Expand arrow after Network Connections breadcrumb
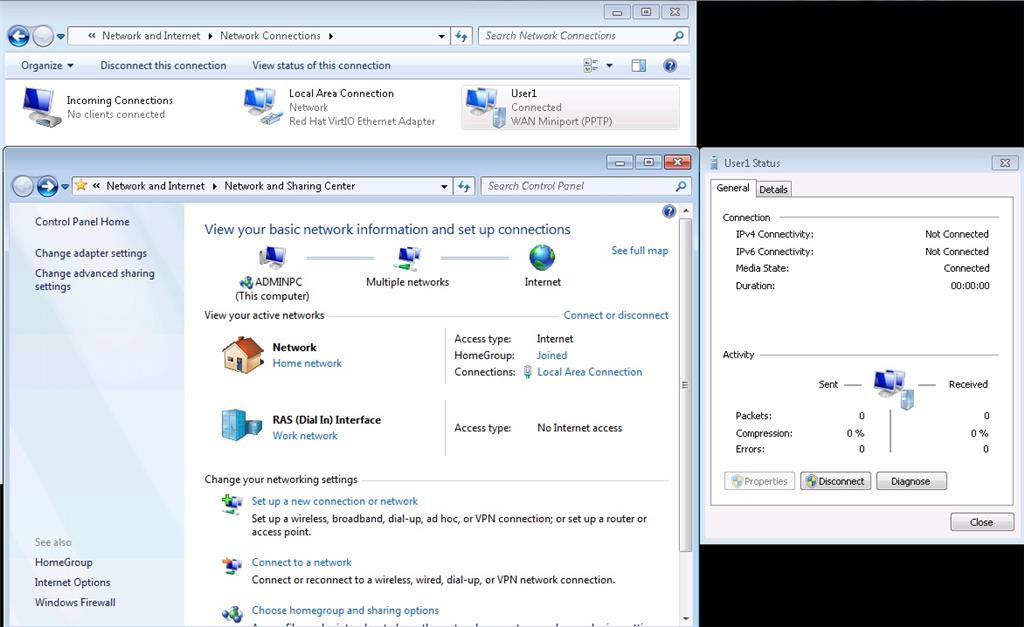The height and width of the screenshot is (627, 1024). tap(331, 36)
